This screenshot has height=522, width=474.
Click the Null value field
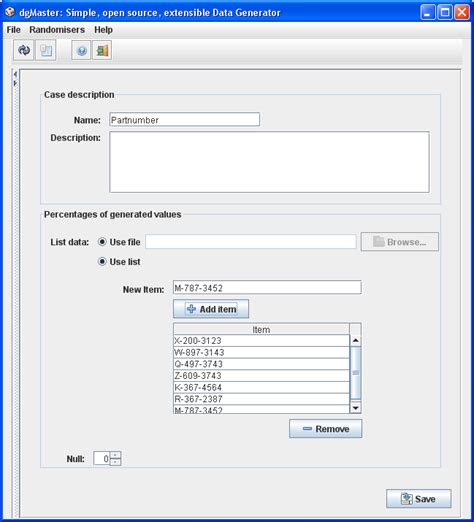click(x=102, y=459)
